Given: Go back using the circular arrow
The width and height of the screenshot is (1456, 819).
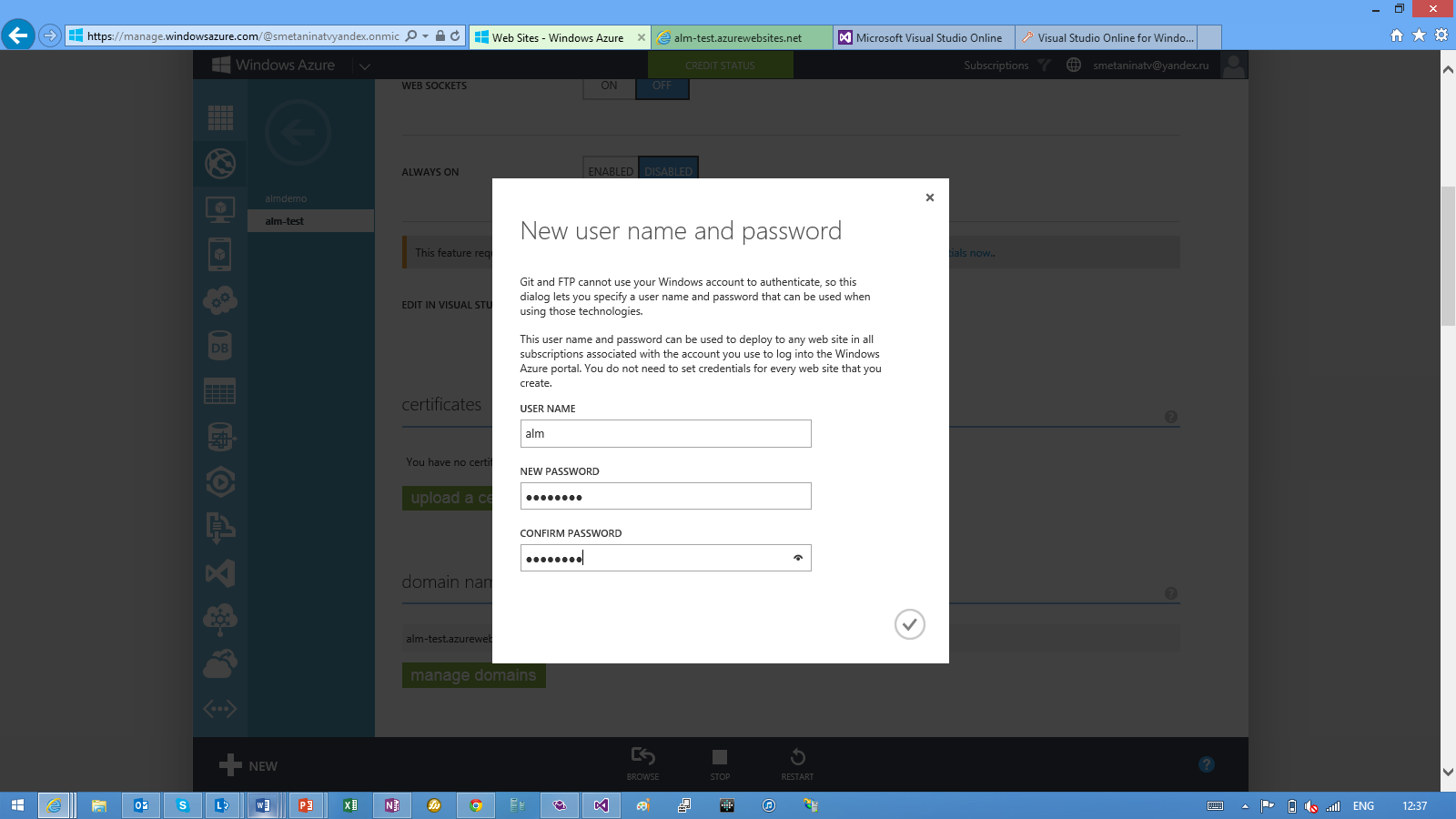Looking at the screenshot, I should tap(298, 133).
